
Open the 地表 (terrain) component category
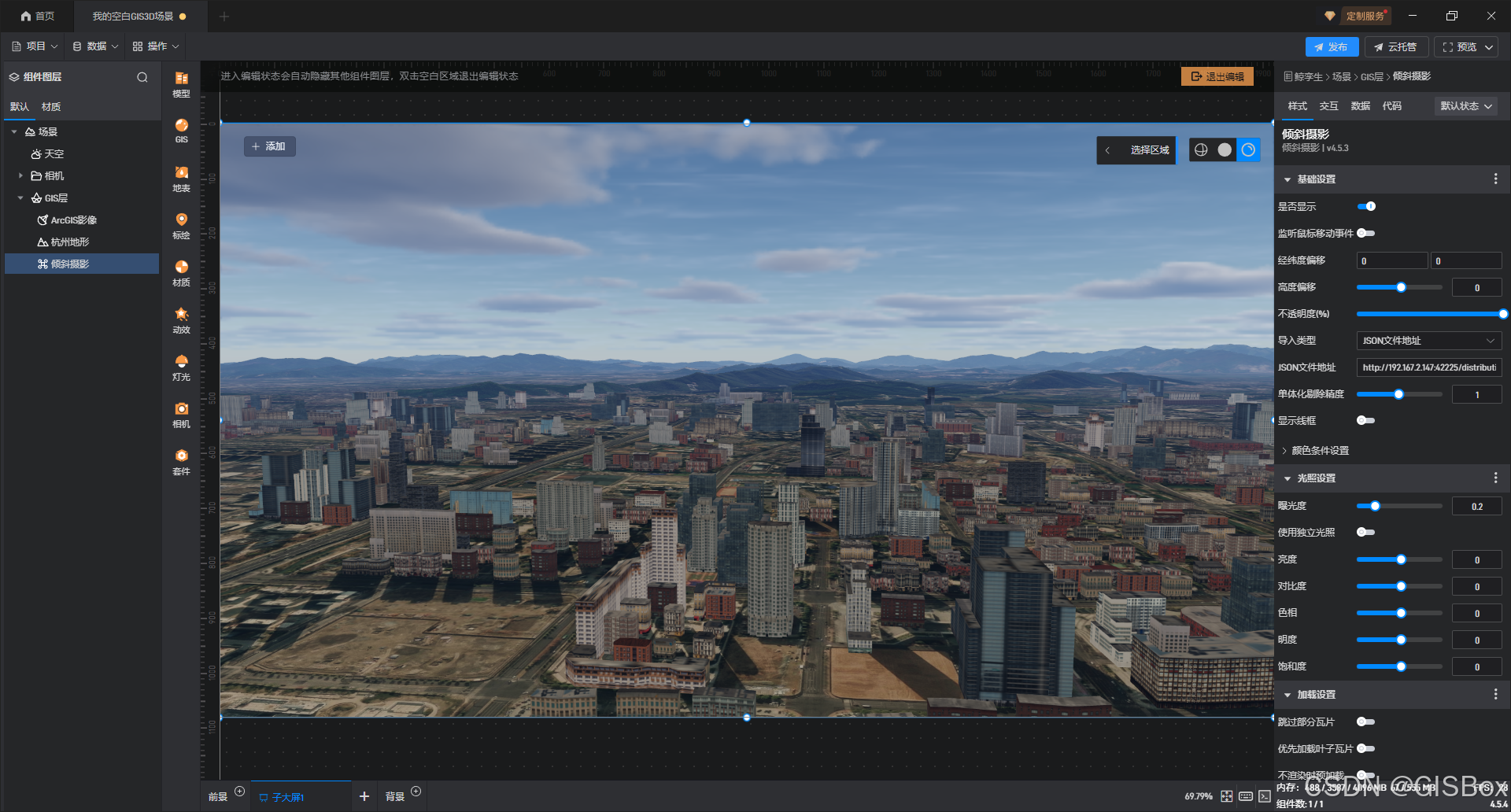pos(181,179)
